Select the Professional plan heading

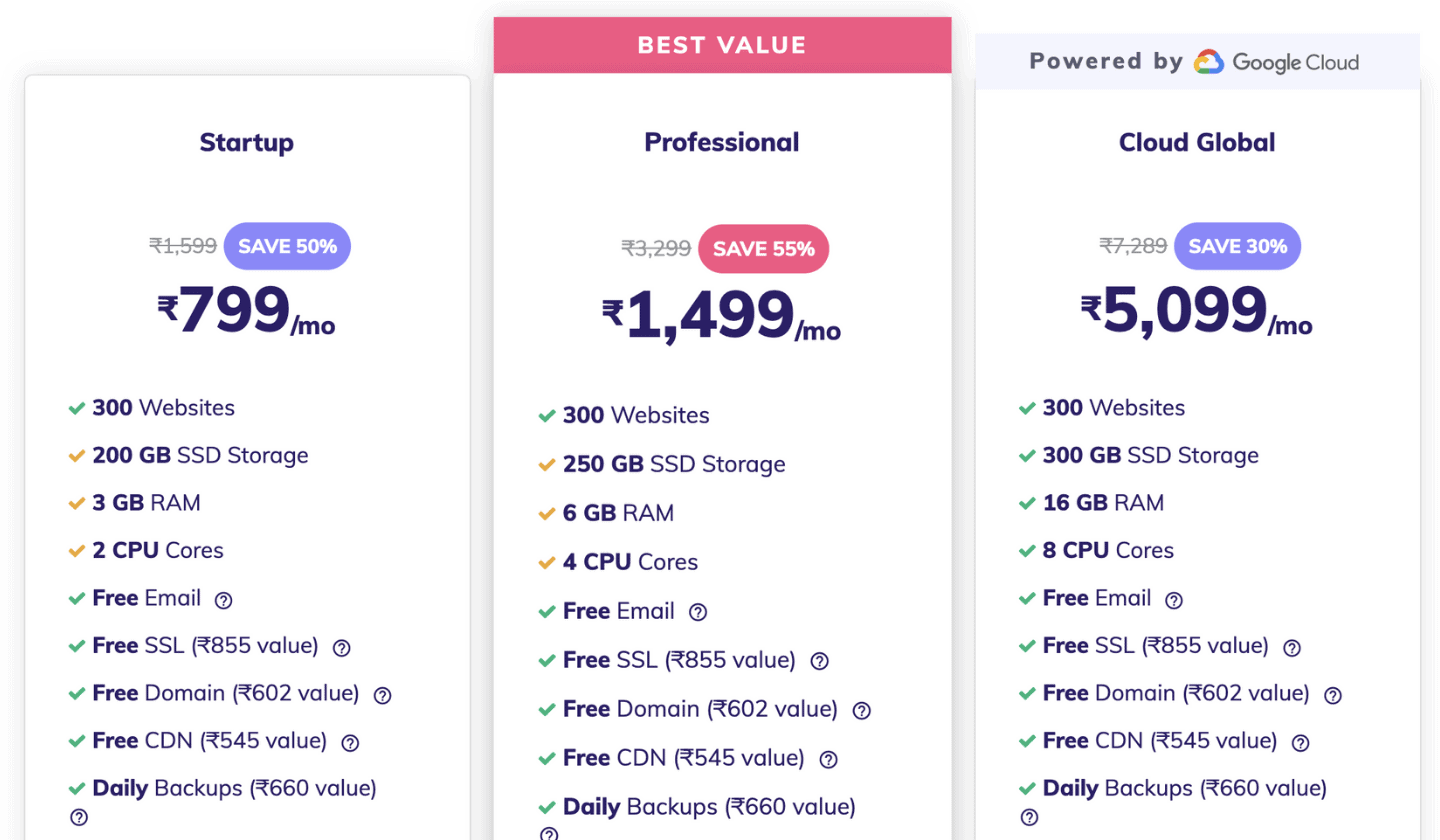click(x=722, y=142)
